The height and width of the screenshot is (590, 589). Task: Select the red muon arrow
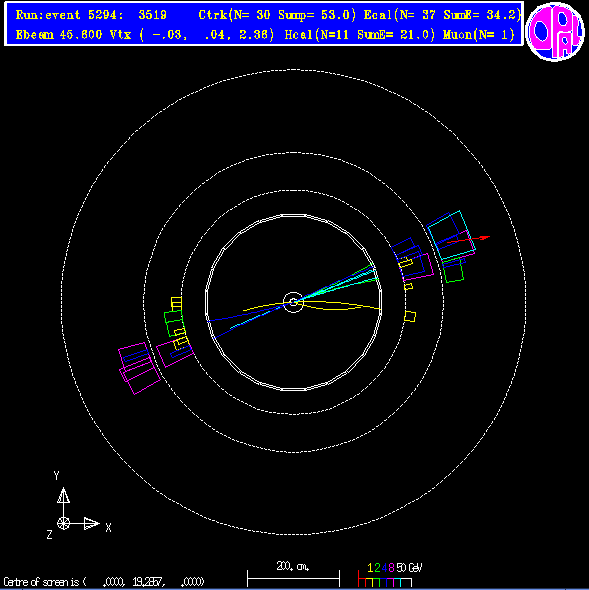[469, 239]
